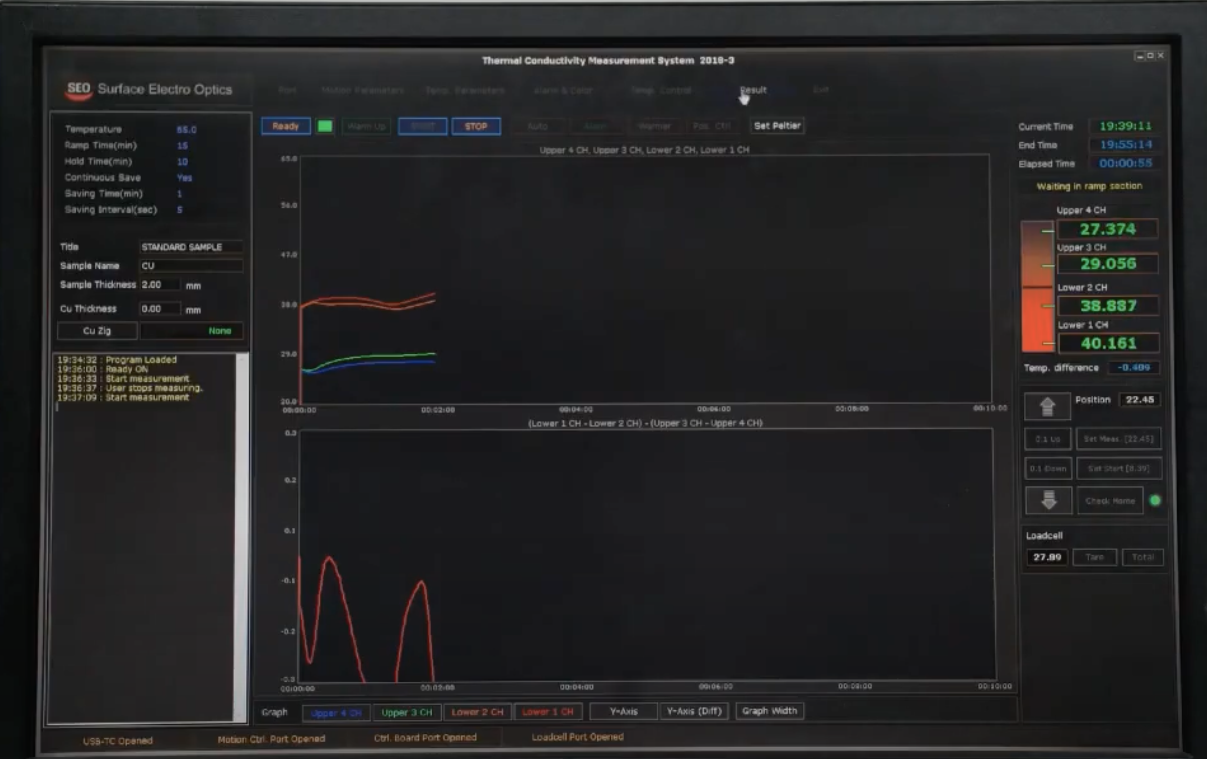Toggle Upper 3 CH graph line

pyautogui.click(x=407, y=712)
